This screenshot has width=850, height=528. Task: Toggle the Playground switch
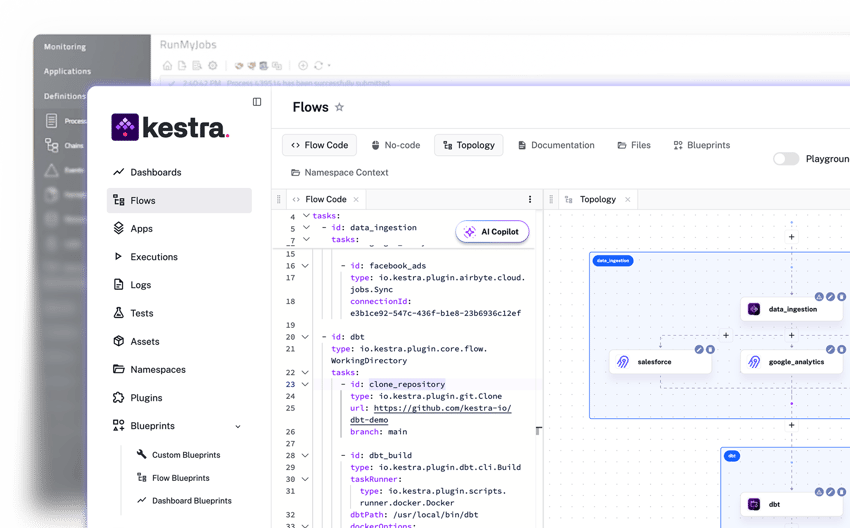tap(785, 159)
